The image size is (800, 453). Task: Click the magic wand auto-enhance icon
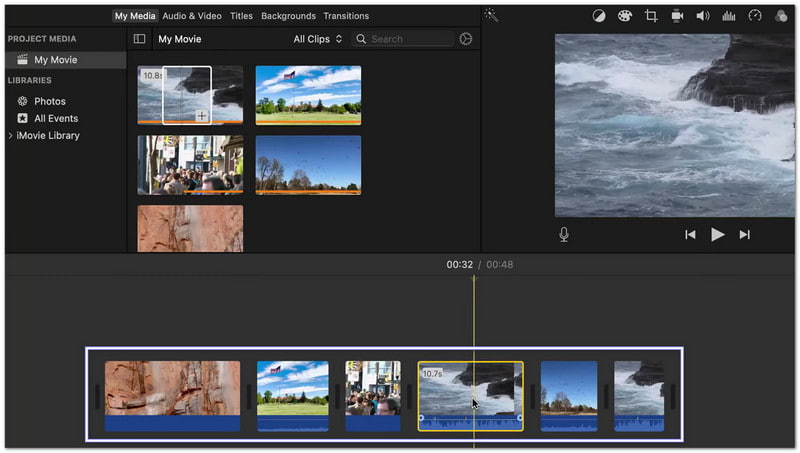(491, 15)
